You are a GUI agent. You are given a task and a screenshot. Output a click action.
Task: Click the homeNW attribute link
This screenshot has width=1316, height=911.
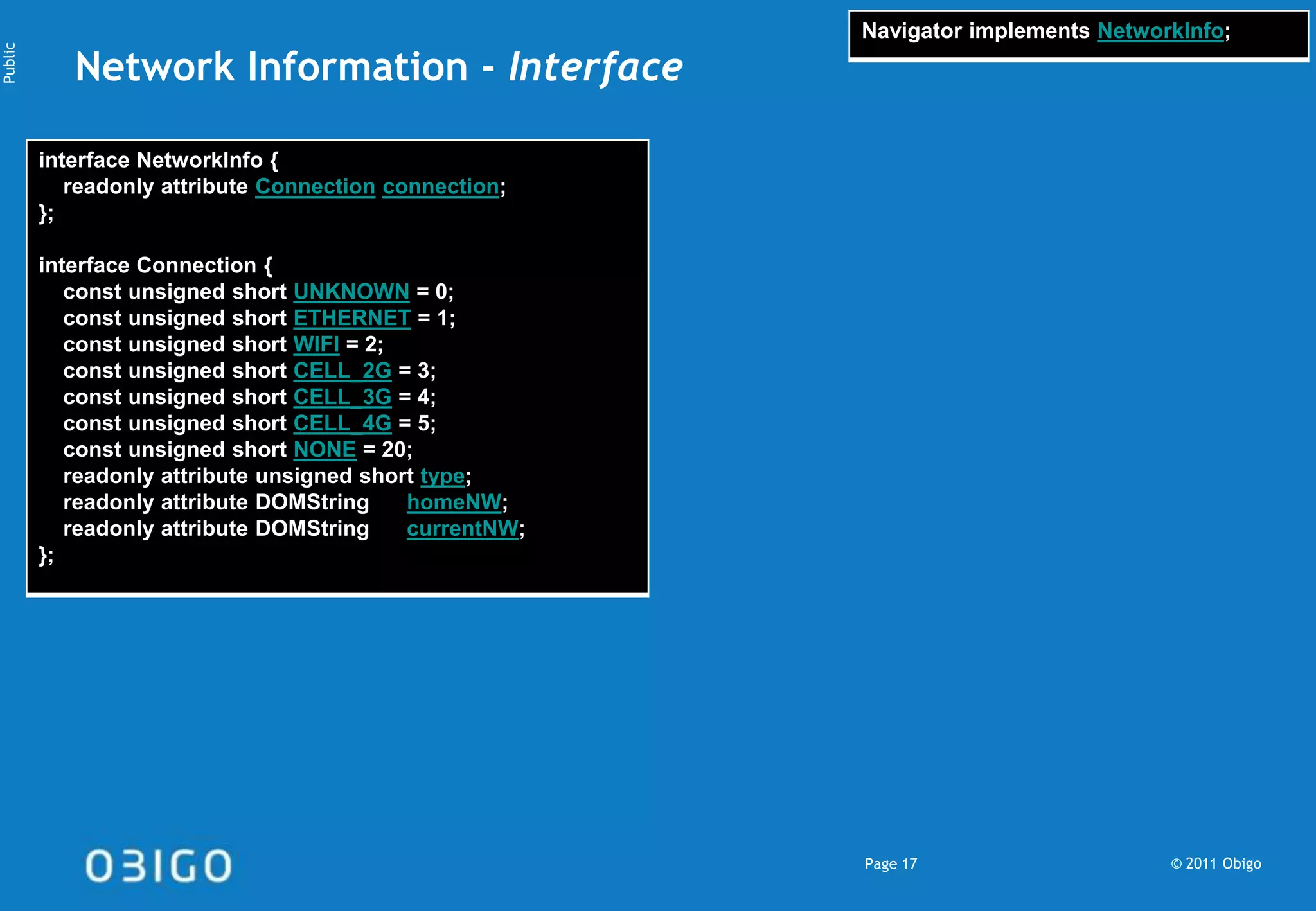coord(454,502)
